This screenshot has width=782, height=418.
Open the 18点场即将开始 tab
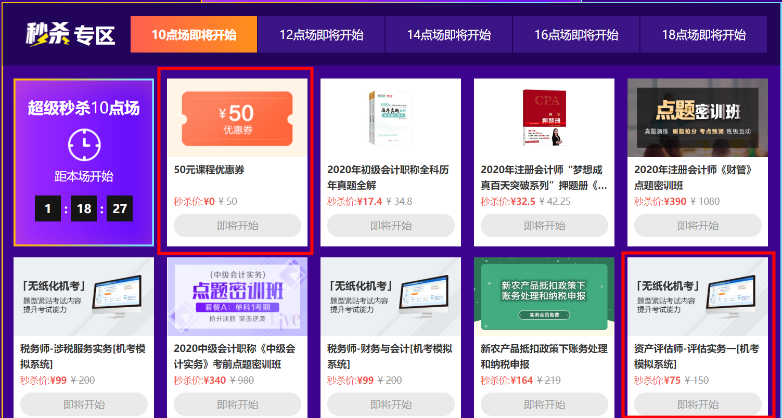click(x=704, y=34)
